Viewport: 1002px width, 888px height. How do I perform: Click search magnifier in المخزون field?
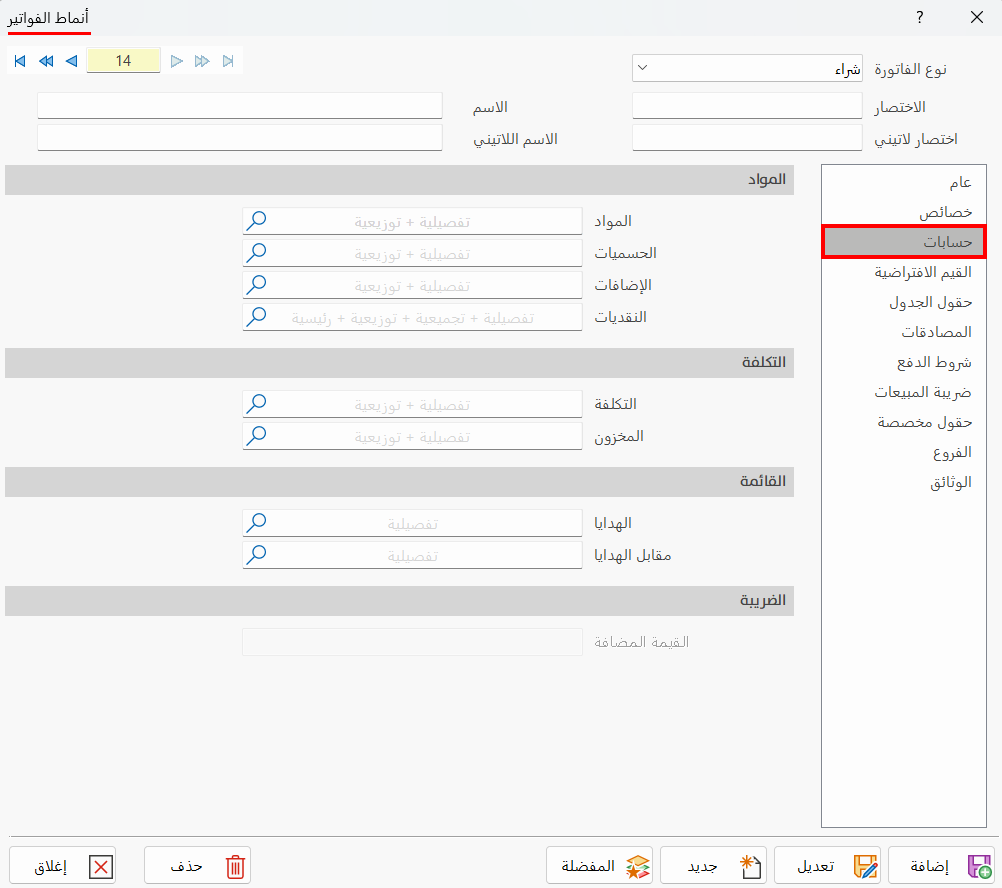tap(256, 436)
